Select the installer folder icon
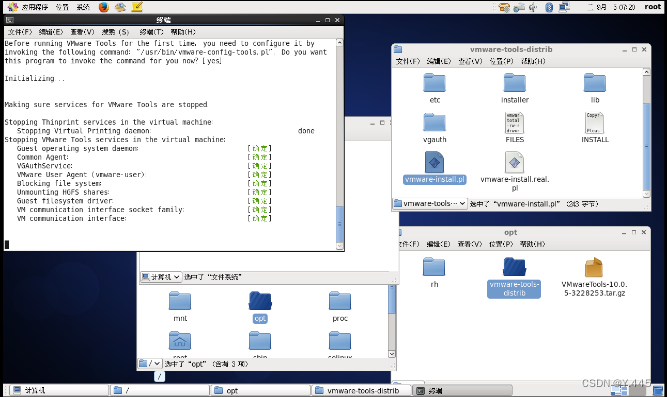Image resolution: width=667 pixels, height=397 pixels. [515, 83]
